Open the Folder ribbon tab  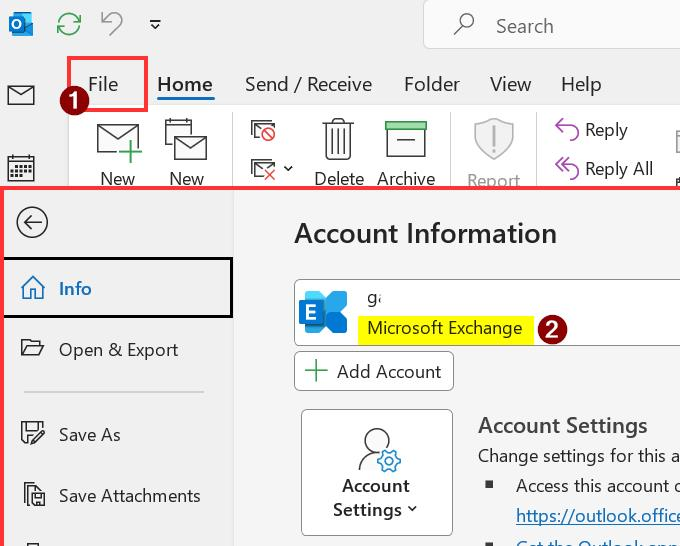point(432,84)
